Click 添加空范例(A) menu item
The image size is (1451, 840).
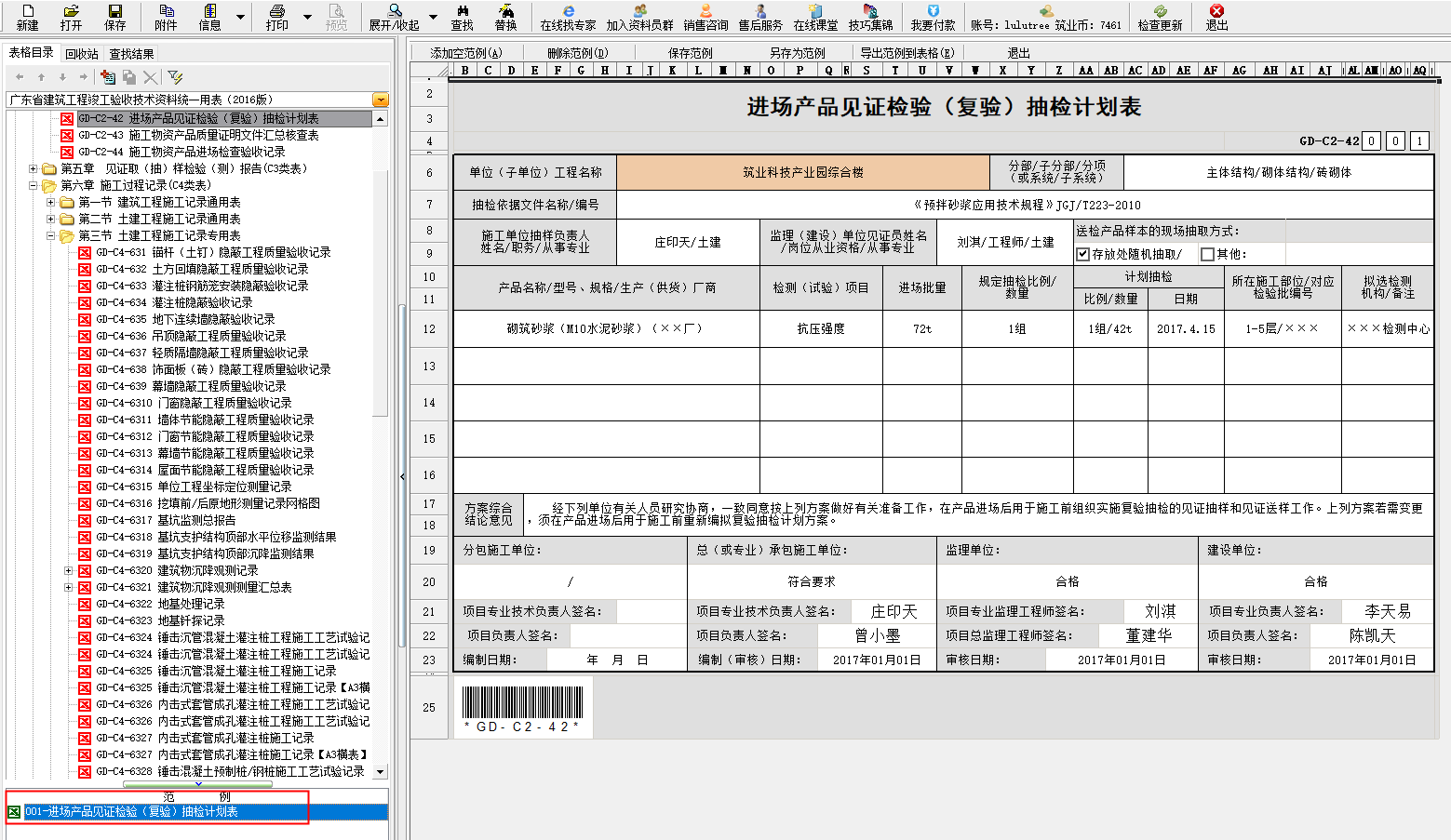(466, 53)
